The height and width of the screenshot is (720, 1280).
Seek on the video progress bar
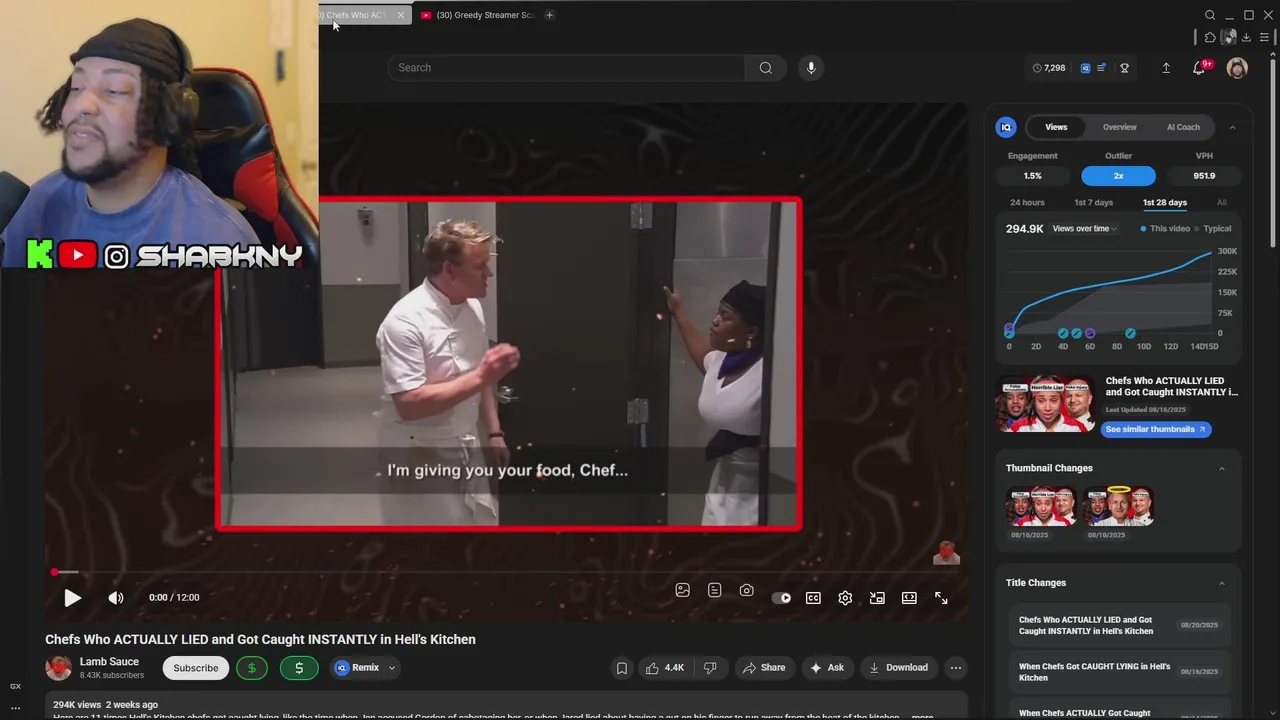pos(507,572)
